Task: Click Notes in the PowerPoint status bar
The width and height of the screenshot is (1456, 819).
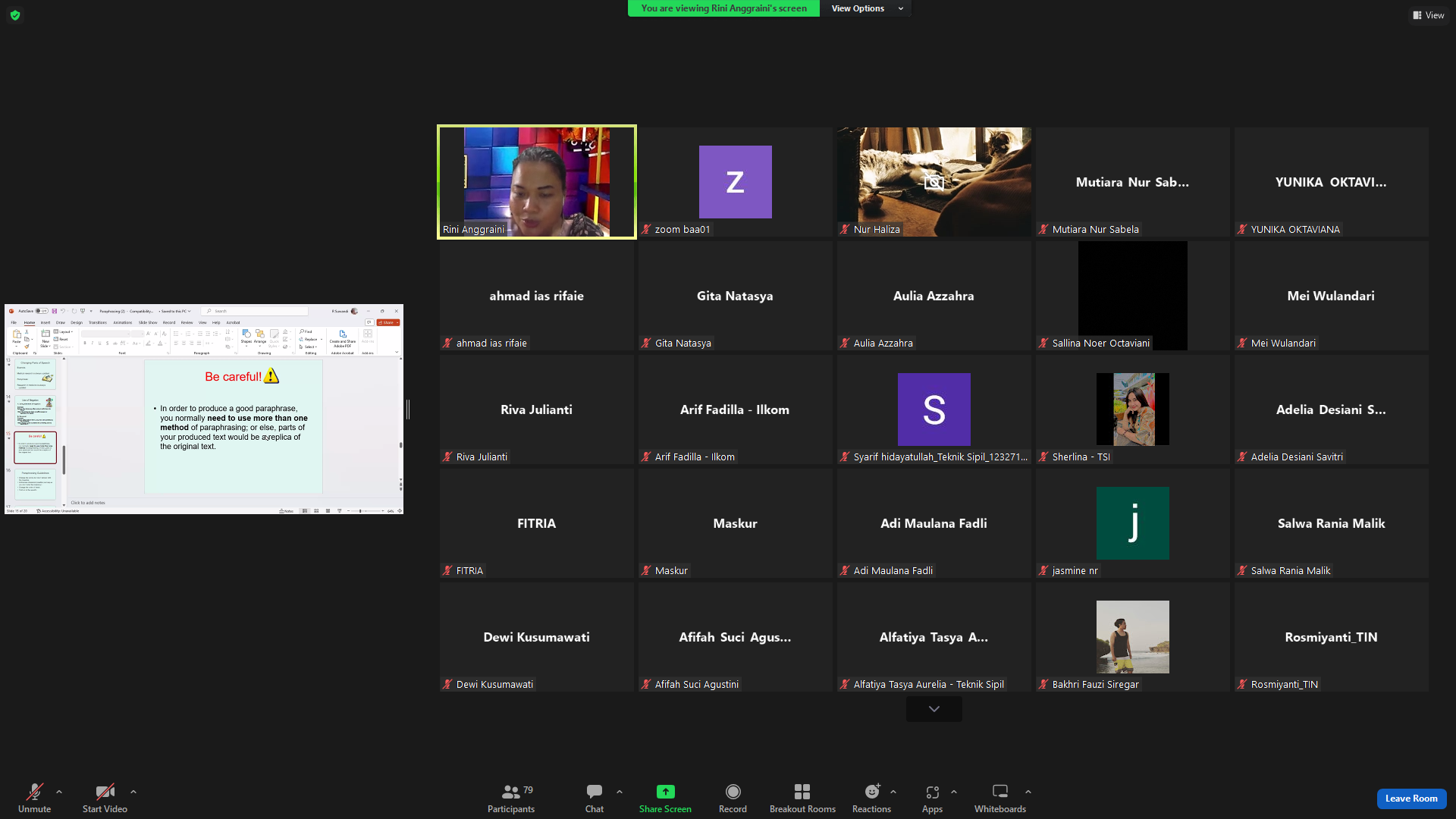Action: pyautogui.click(x=287, y=511)
